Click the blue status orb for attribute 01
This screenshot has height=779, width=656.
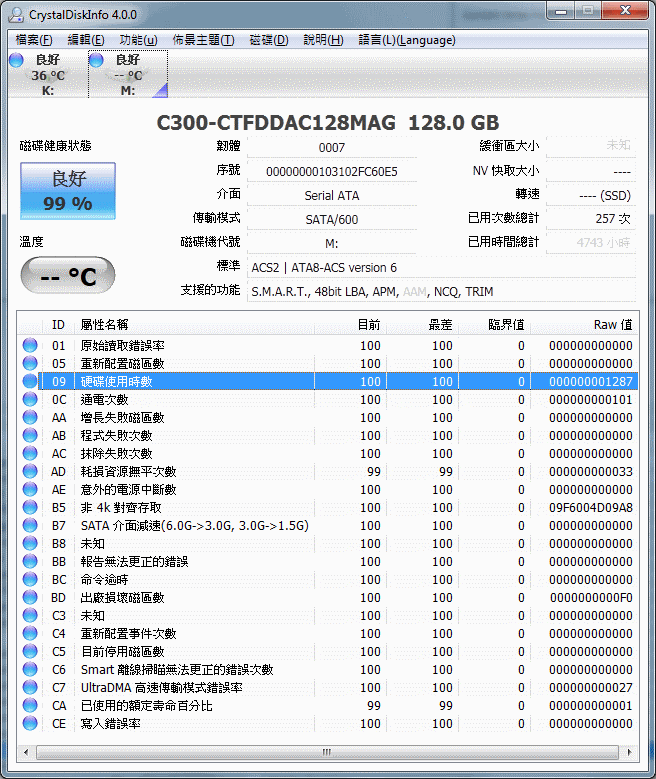click(x=30, y=346)
